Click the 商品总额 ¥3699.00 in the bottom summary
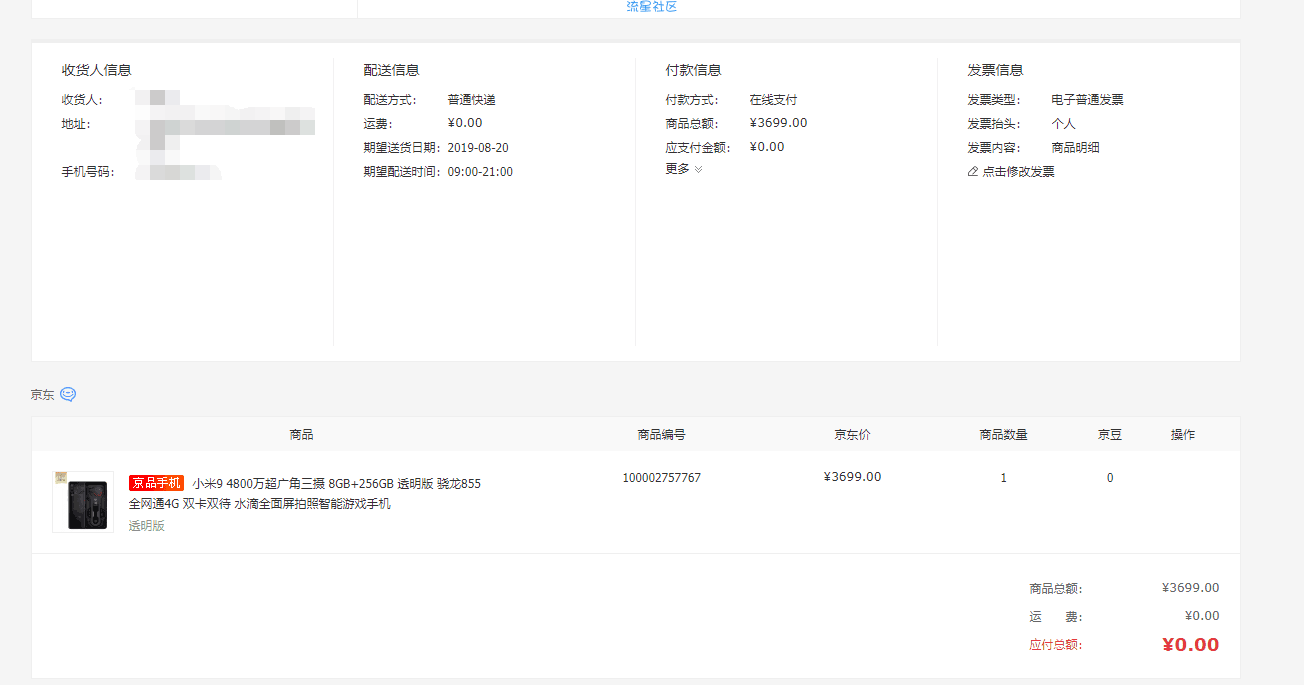This screenshot has width=1304, height=685. click(1191, 588)
